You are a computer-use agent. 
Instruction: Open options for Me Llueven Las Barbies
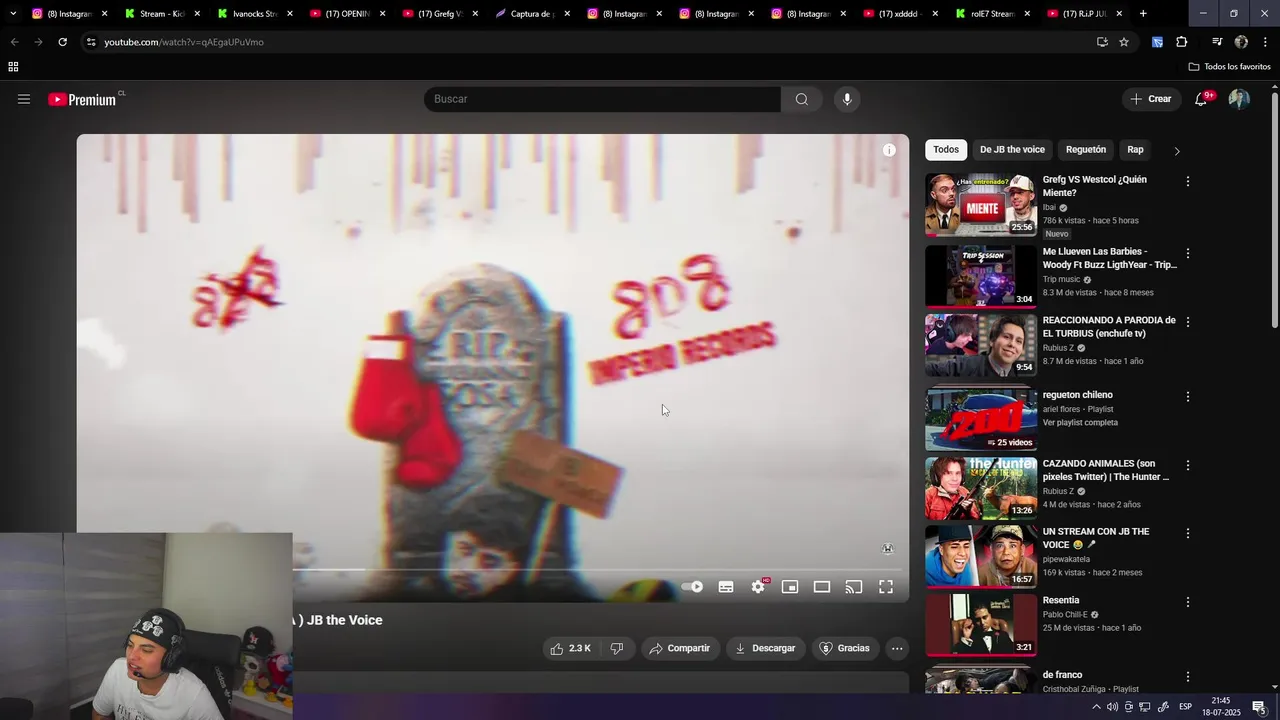pyautogui.click(x=1188, y=254)
